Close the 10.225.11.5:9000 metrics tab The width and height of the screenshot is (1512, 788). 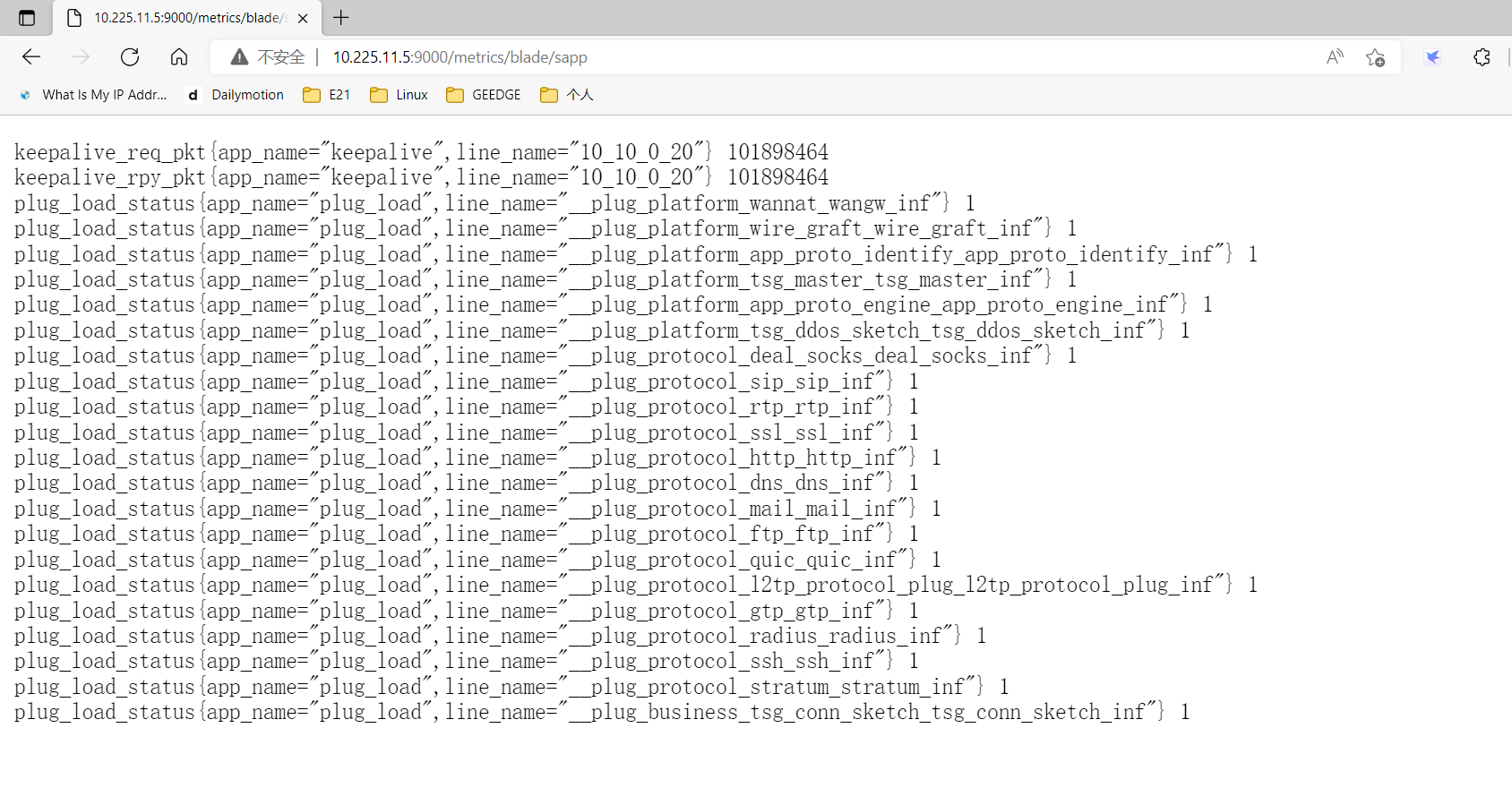(303, 18)
